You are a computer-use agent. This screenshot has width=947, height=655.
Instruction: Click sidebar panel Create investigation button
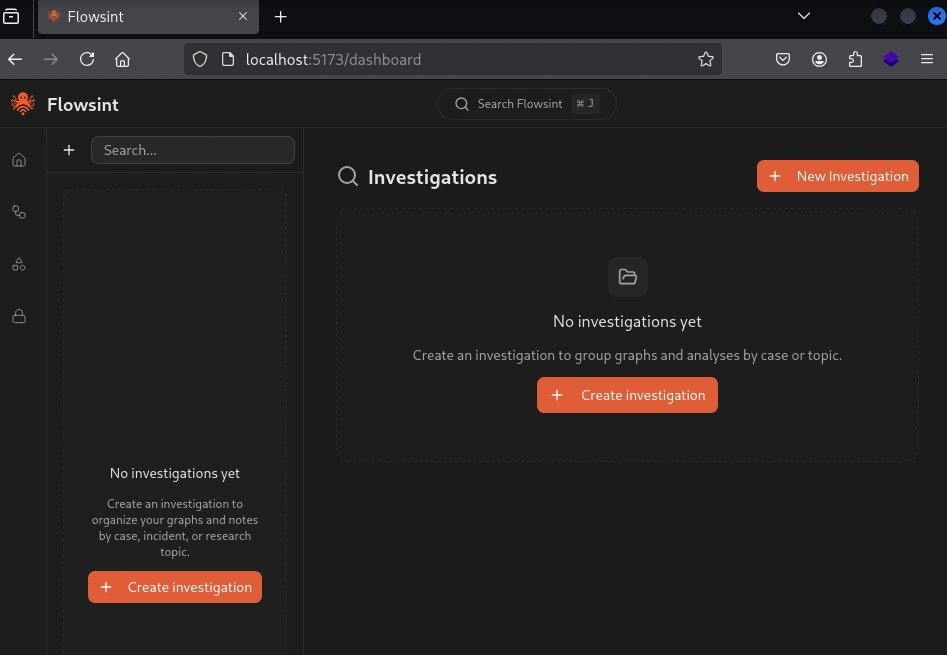pyautogui.click(x=175, y=587)
